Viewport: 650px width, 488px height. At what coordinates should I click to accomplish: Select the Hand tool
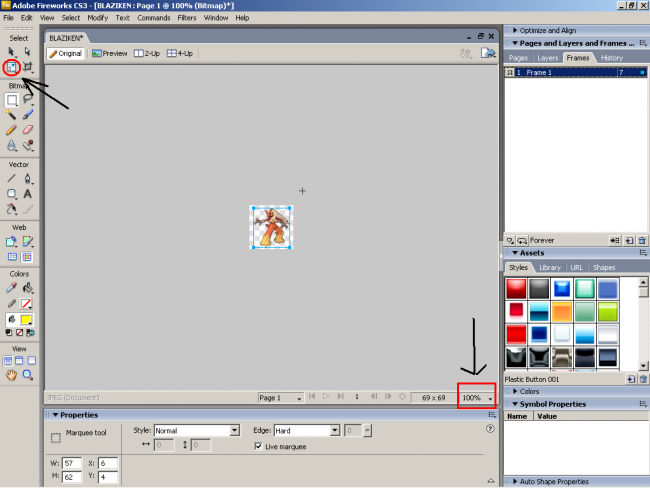coord(11,375)
